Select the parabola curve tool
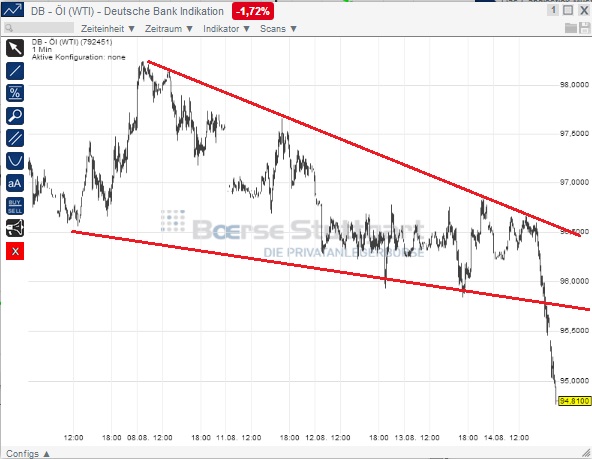 15,161
